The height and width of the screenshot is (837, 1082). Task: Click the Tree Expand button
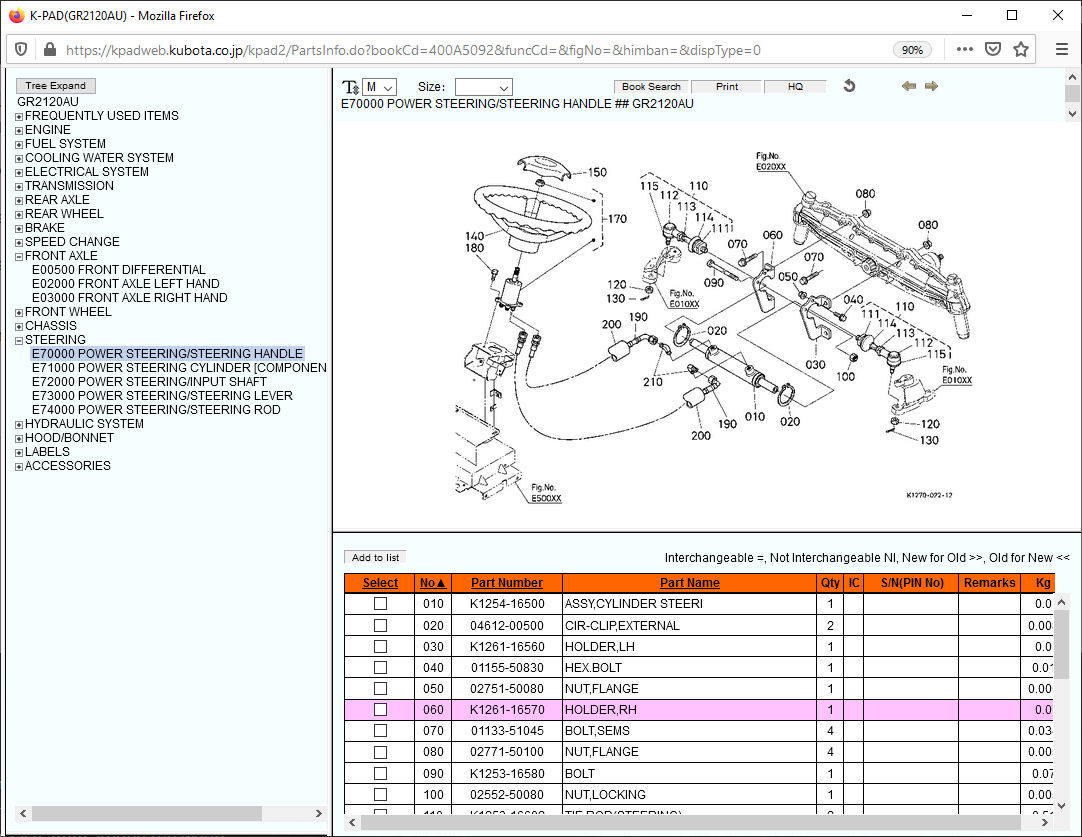[x=56, y=86]
